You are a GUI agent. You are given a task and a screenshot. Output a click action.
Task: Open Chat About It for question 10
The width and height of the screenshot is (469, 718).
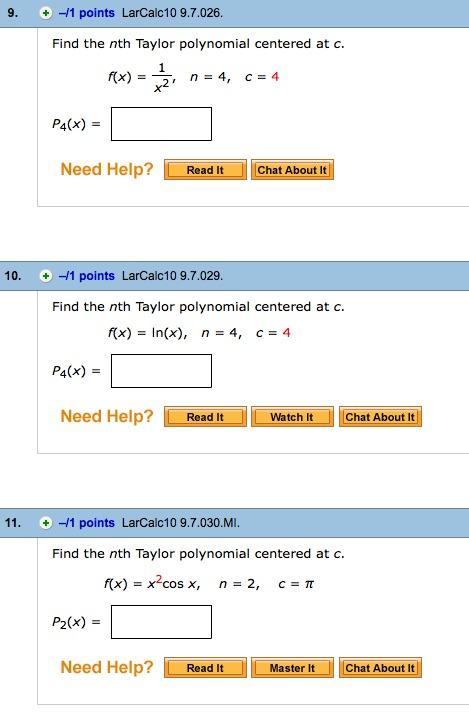tap(380, 417)
